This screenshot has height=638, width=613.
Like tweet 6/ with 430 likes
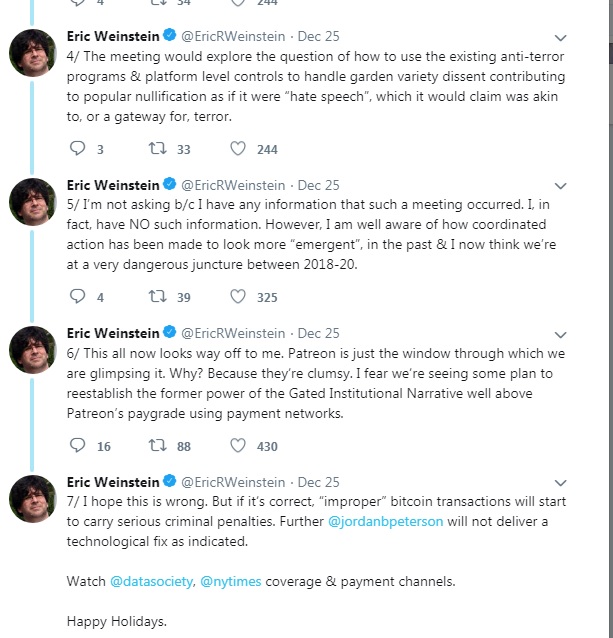click(238, 446)
